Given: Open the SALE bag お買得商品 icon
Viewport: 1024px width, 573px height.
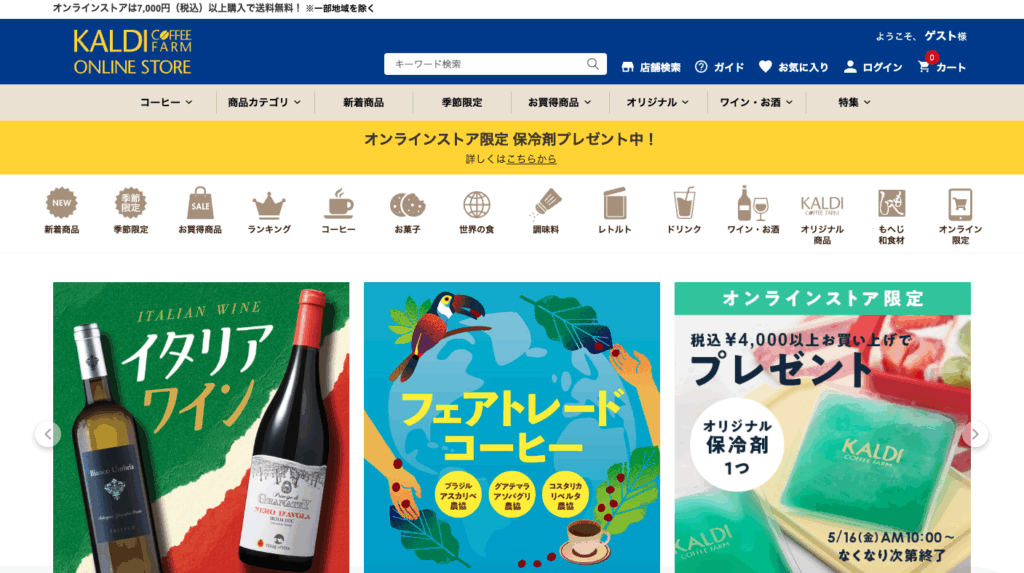Looking at the screenshot, I should coord(200,204).
